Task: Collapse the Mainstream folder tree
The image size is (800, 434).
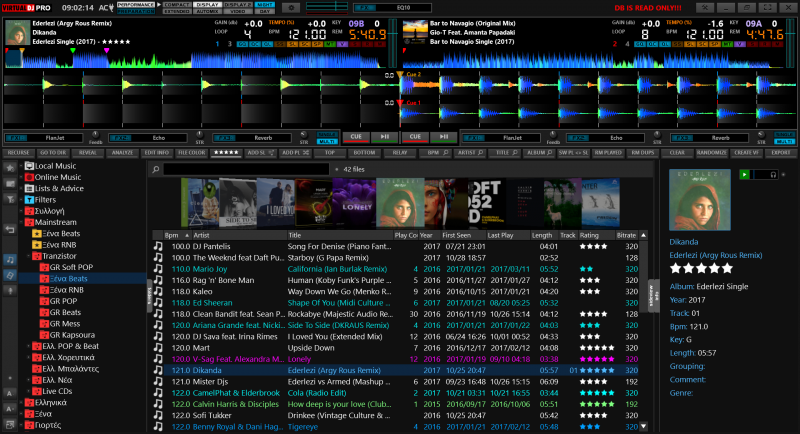Action: (x=21, y=222)
